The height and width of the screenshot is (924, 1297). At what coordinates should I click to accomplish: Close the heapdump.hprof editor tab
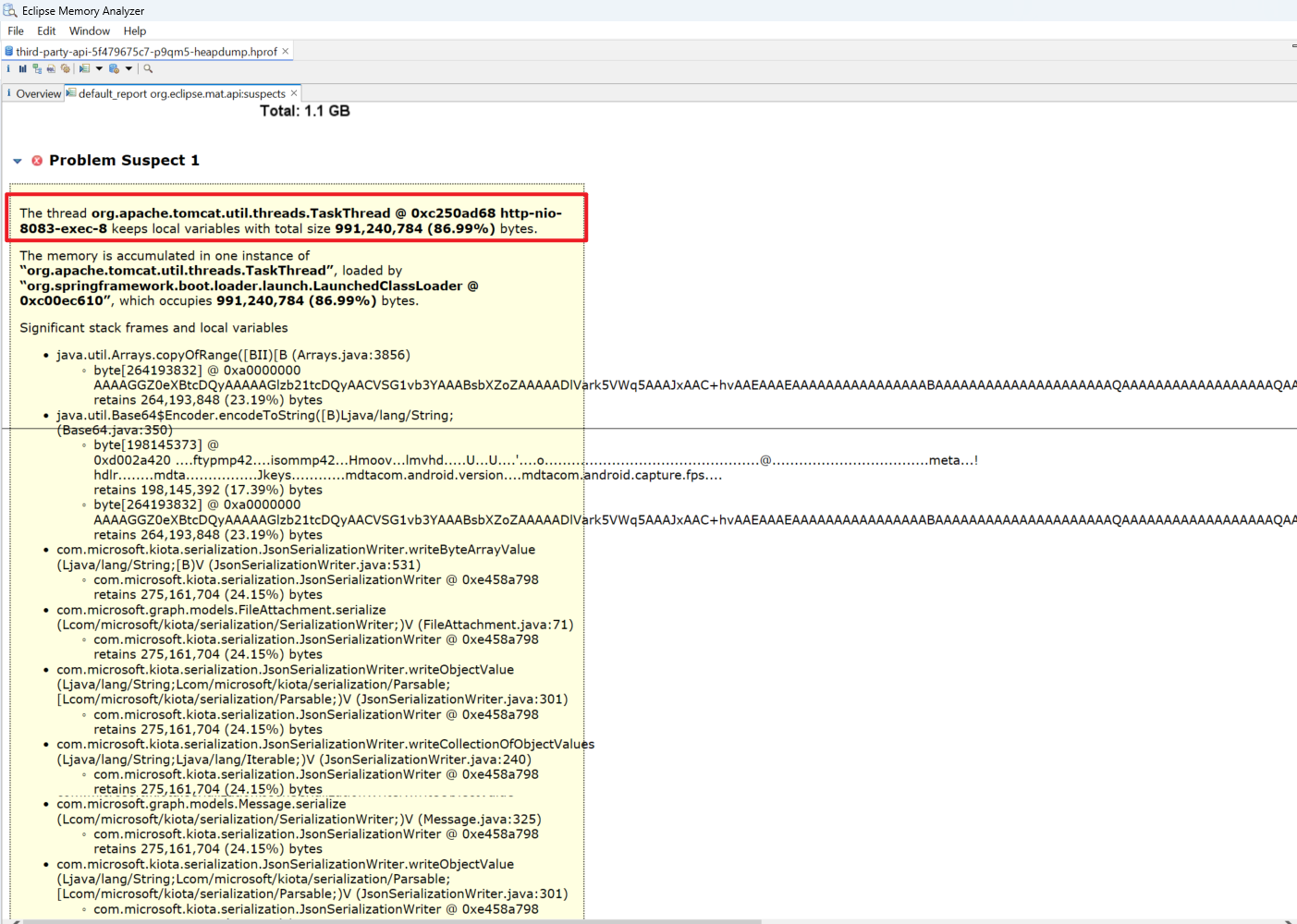(286, 52)
